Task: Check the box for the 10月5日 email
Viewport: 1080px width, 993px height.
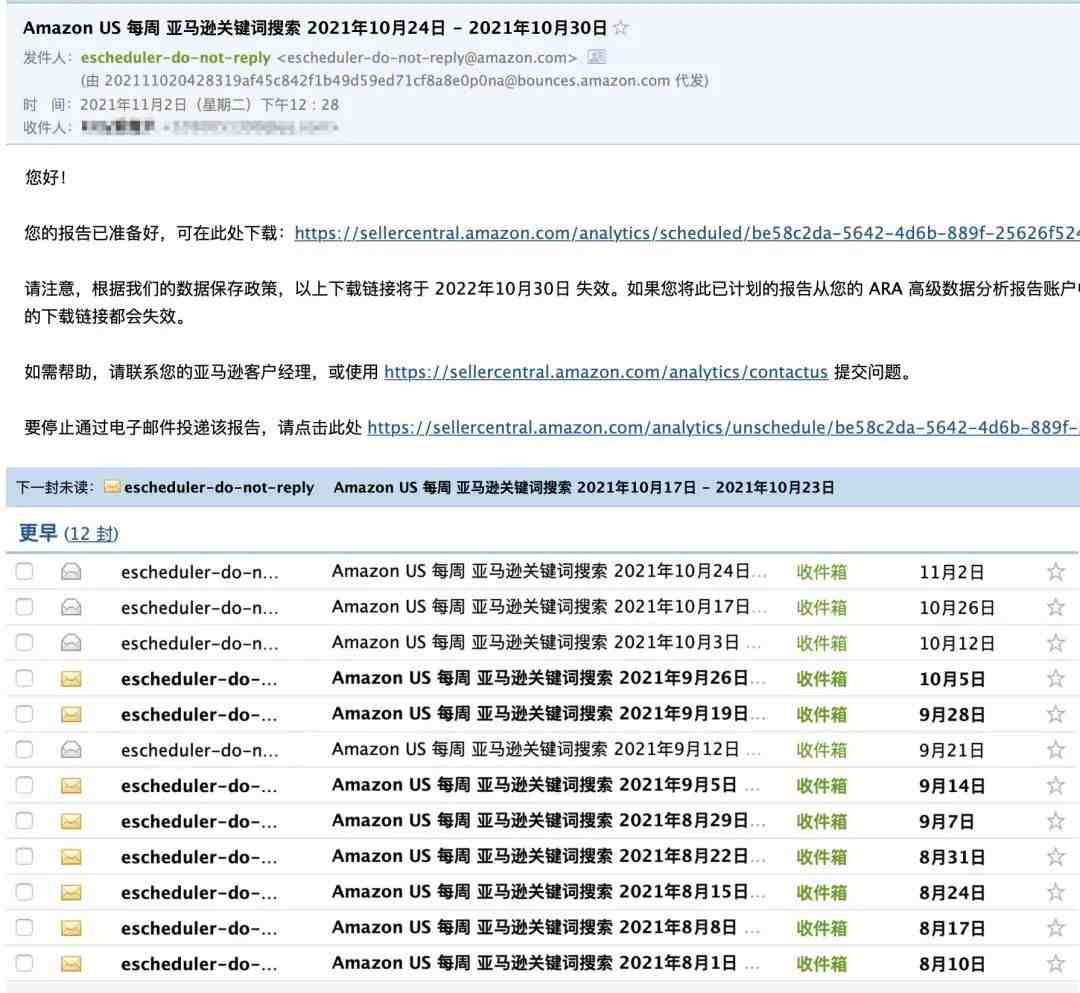Action: coord(24,678)
